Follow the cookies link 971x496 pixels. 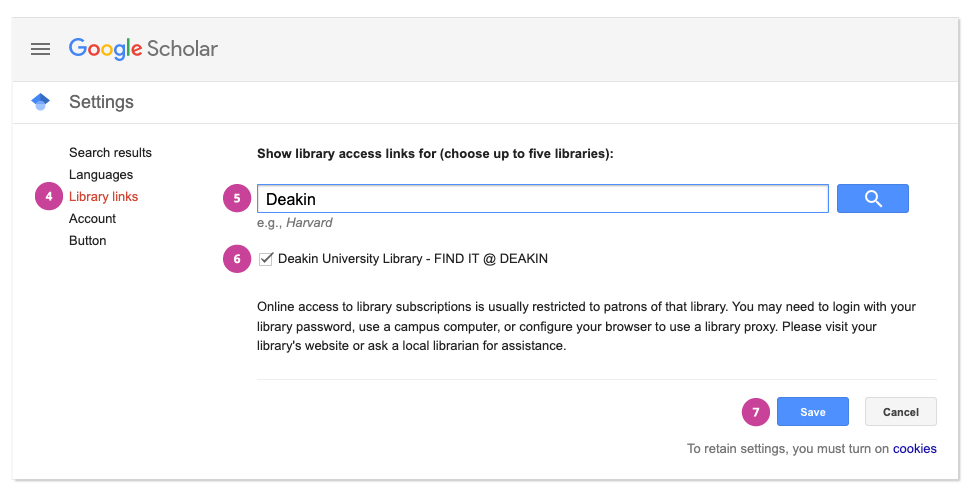pos(914,449)
